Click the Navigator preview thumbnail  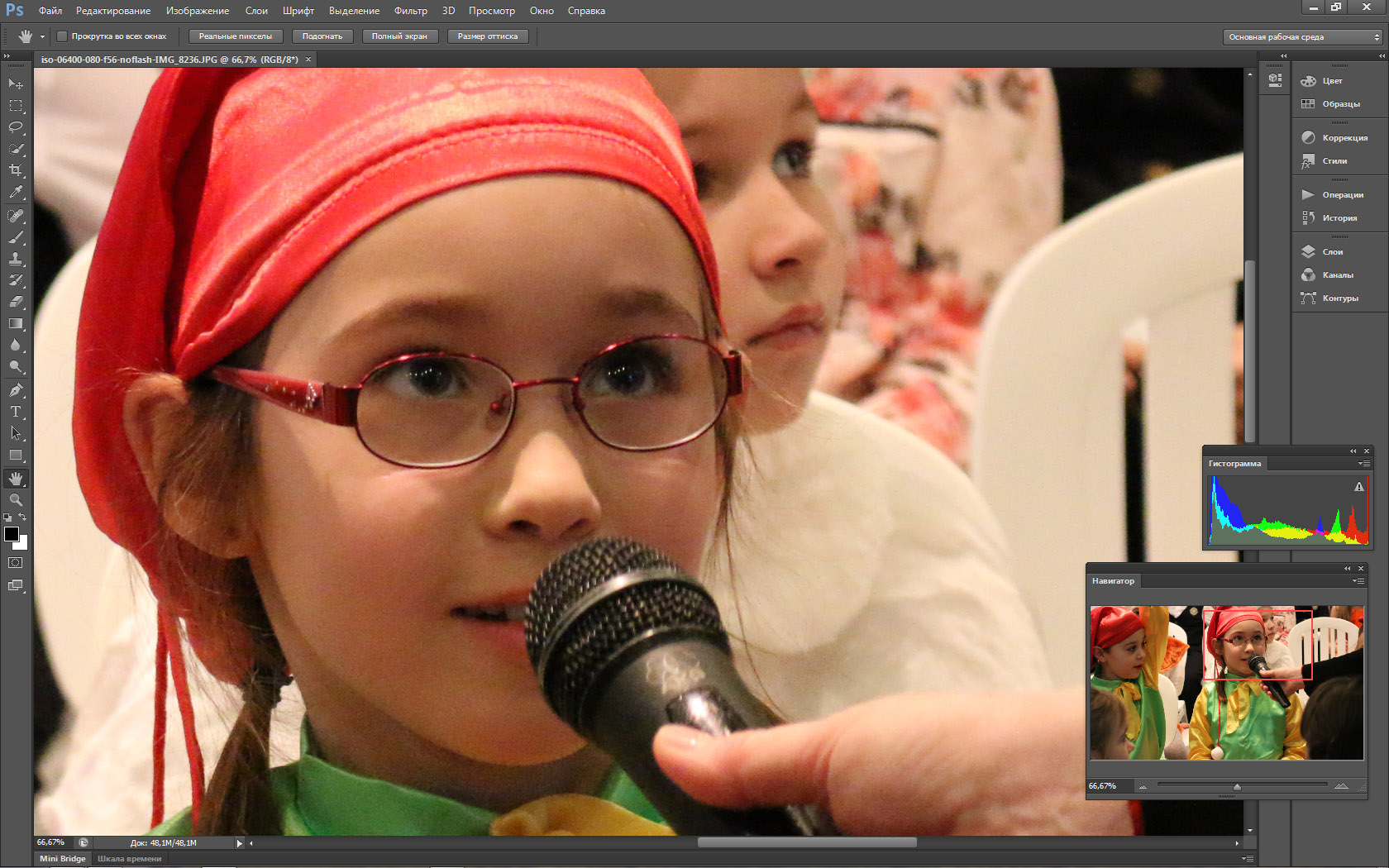coord(1227,683)
